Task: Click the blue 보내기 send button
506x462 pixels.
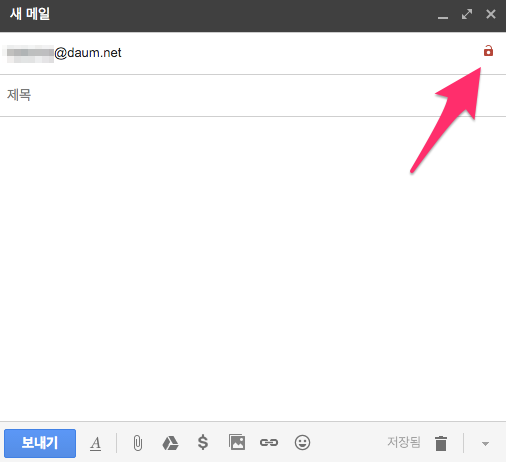Action: [x=40, y=443]
